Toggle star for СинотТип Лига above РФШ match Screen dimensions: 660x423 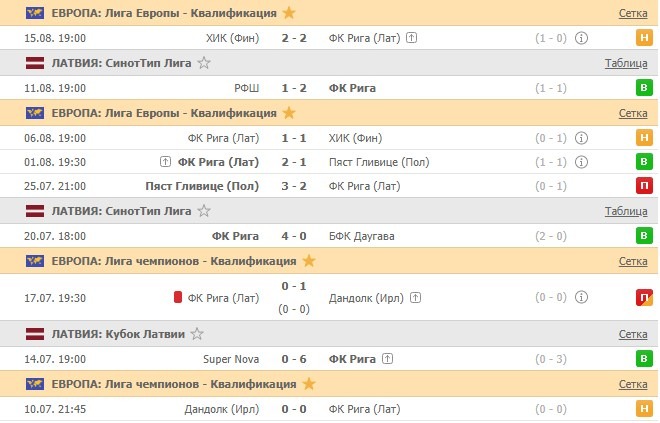coord(204,62)
